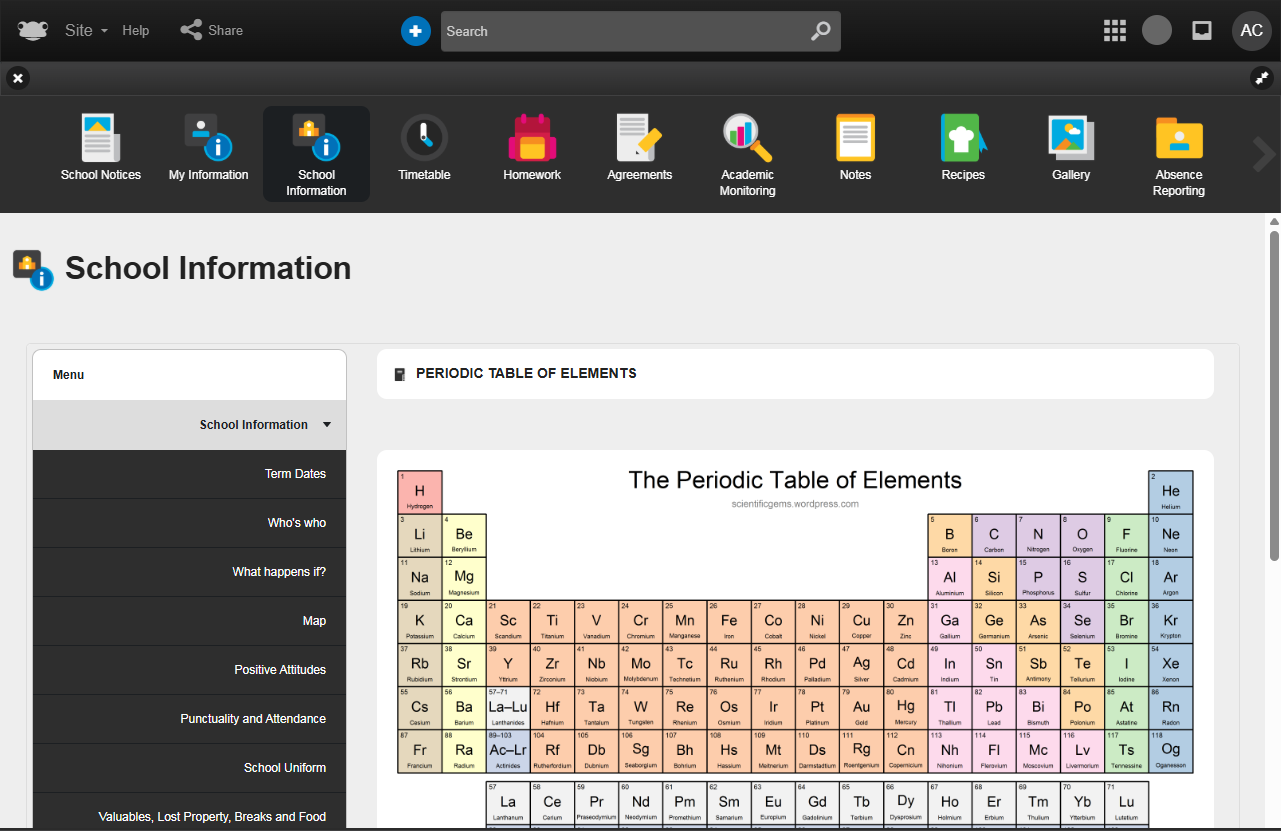Collapse the School Information menu section
The image size is (1281, 831).
(326, 425)
